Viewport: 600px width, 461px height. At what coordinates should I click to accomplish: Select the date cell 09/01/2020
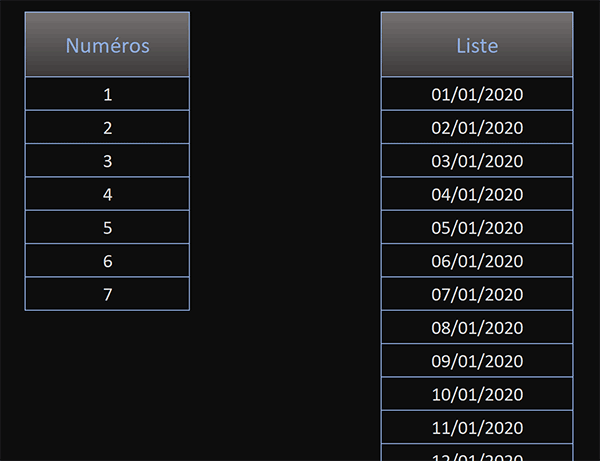click(477, 360)
